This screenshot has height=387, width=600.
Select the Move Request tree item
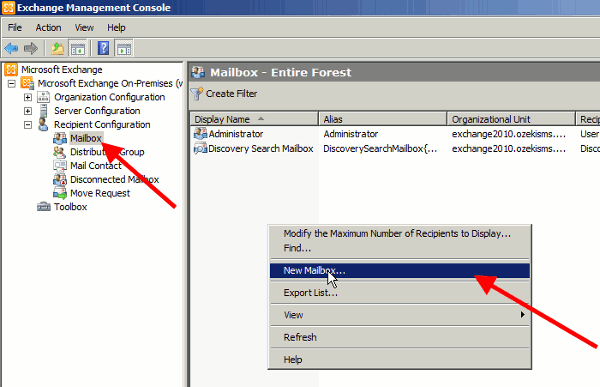100,193
